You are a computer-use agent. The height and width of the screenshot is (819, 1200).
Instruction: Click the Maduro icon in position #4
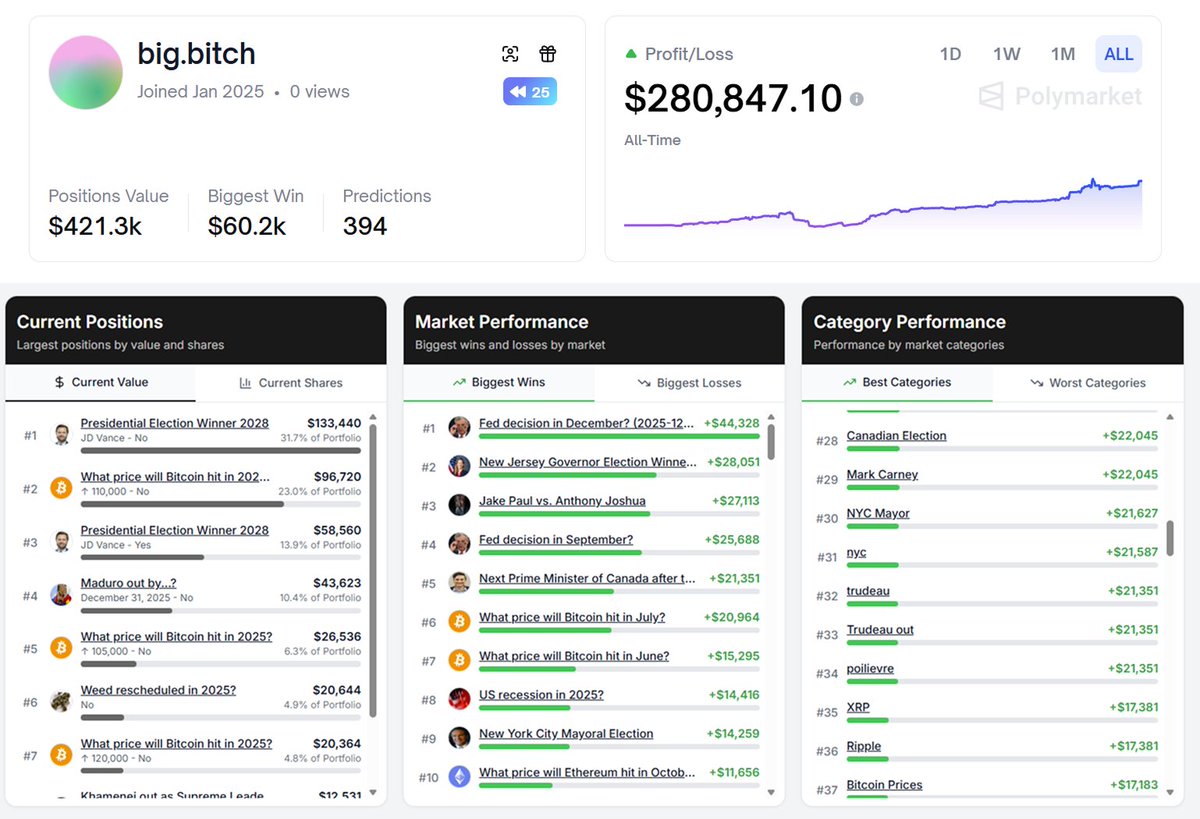coord(61,596)
